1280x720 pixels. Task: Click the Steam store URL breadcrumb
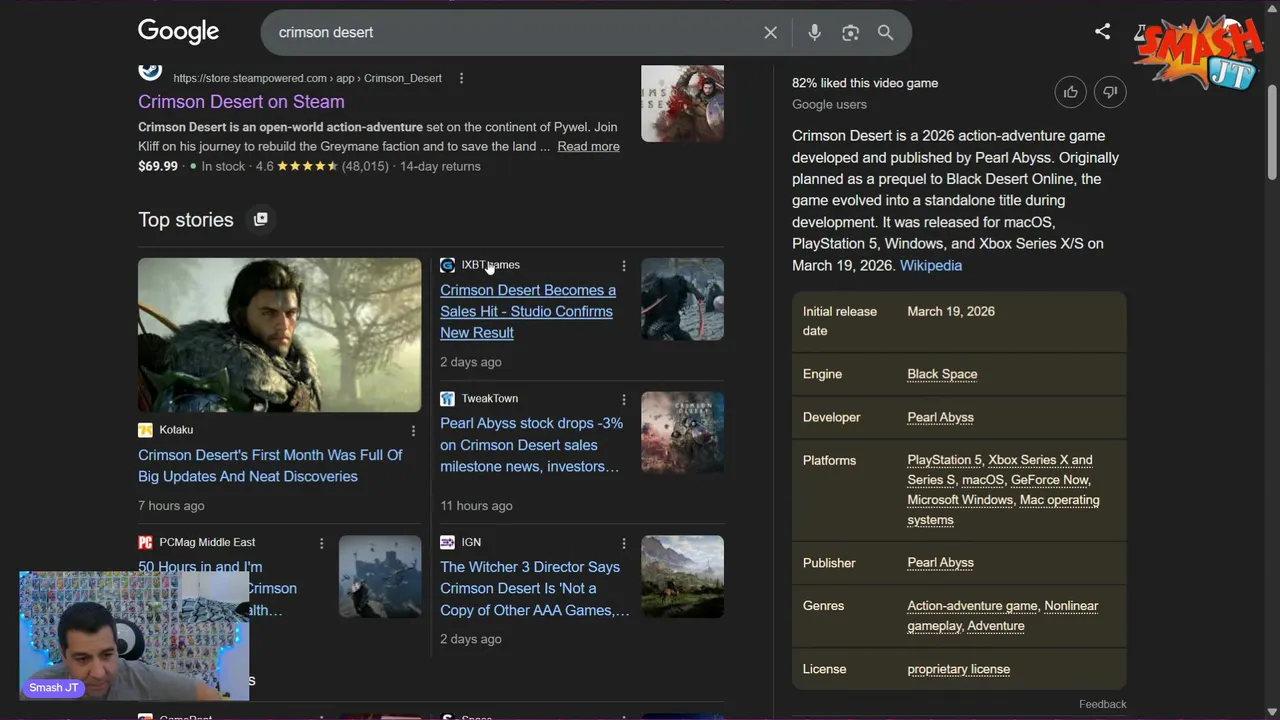[307, 78]
